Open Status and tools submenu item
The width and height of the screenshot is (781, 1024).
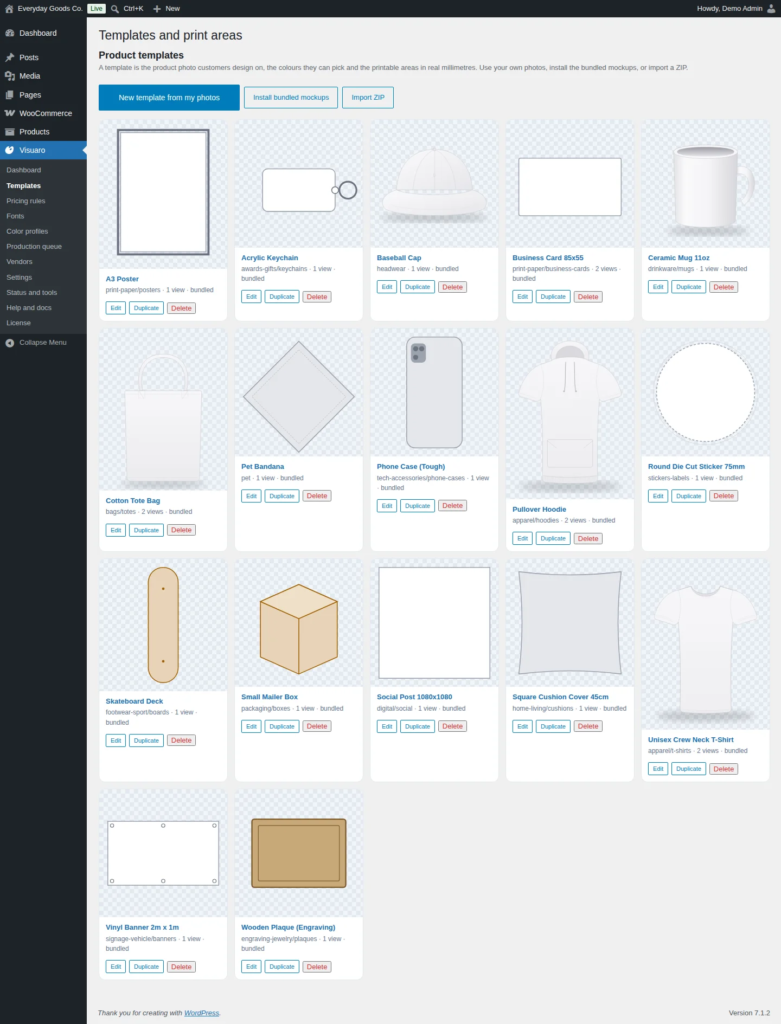(x=31, y=293)
